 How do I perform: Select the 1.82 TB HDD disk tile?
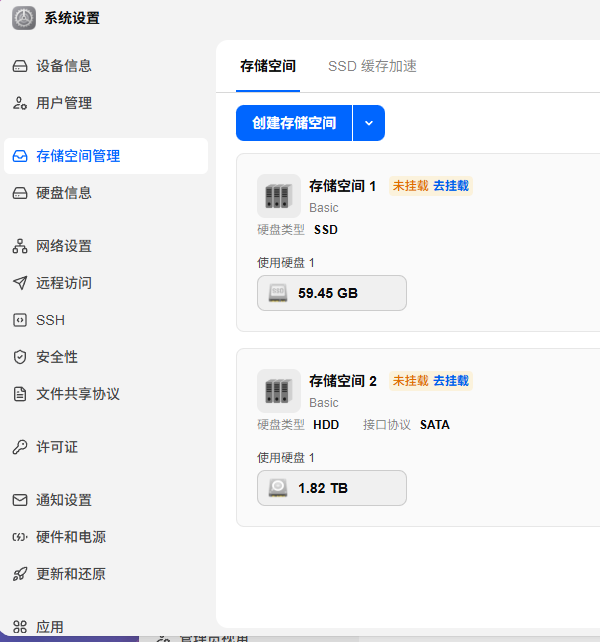[x=332, y=488]
